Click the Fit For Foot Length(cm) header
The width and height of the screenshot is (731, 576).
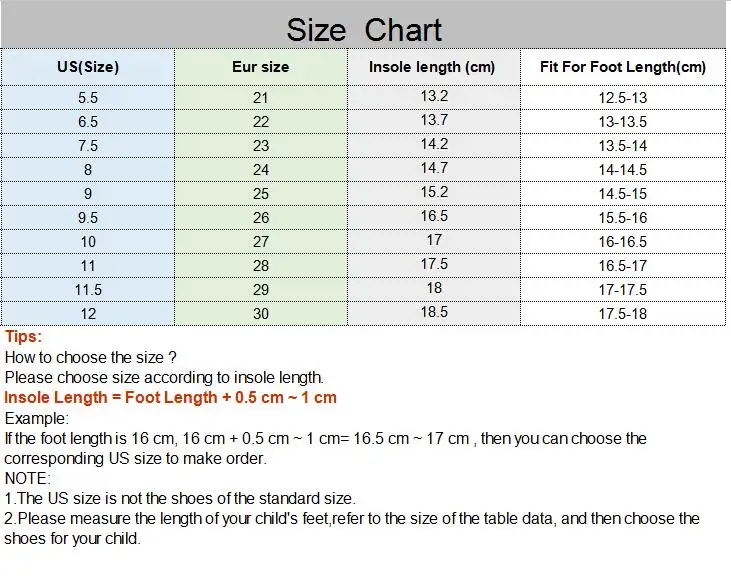623,67
